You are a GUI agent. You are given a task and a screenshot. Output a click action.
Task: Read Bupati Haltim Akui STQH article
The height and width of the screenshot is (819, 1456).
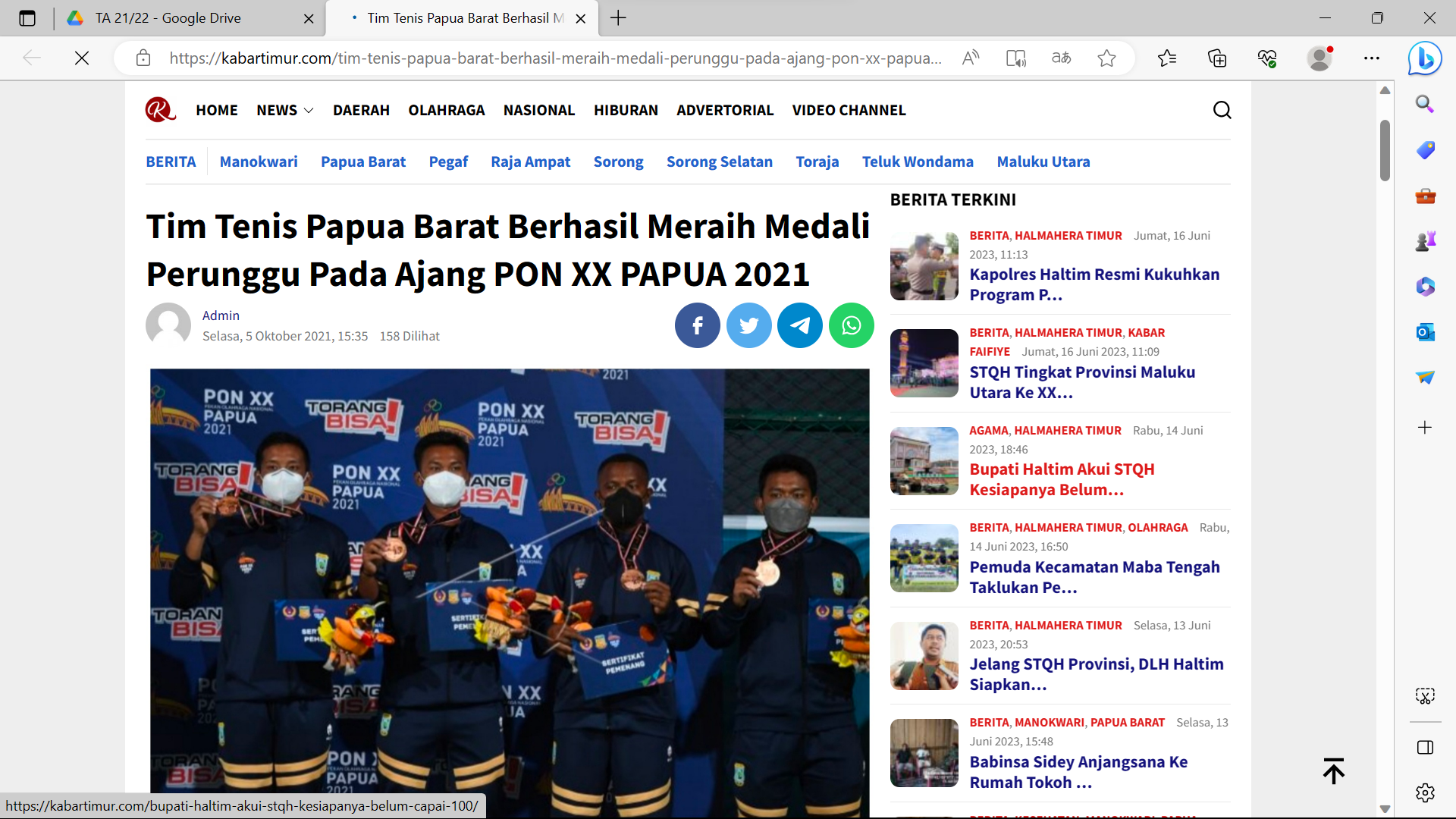pyautogui.click(x=1062, y=479)
